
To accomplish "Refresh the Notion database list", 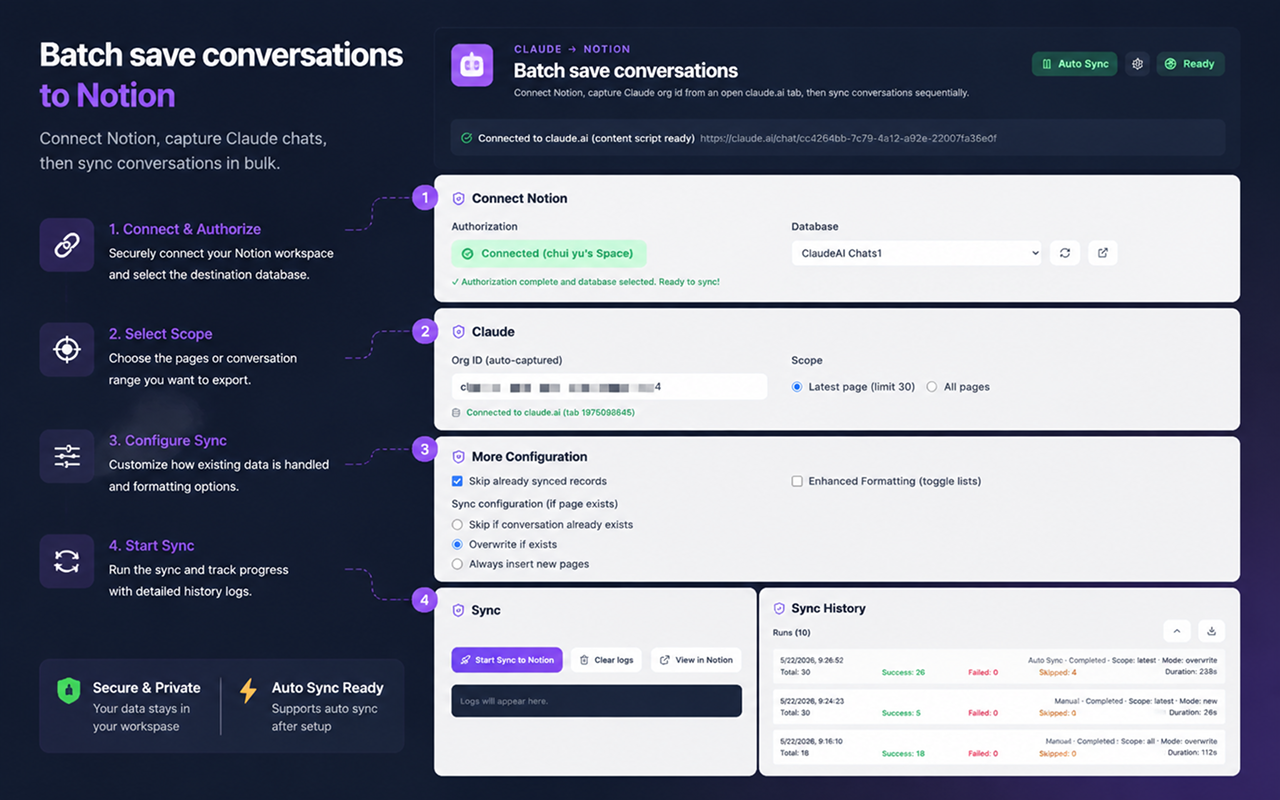I will coord(1065,253).
